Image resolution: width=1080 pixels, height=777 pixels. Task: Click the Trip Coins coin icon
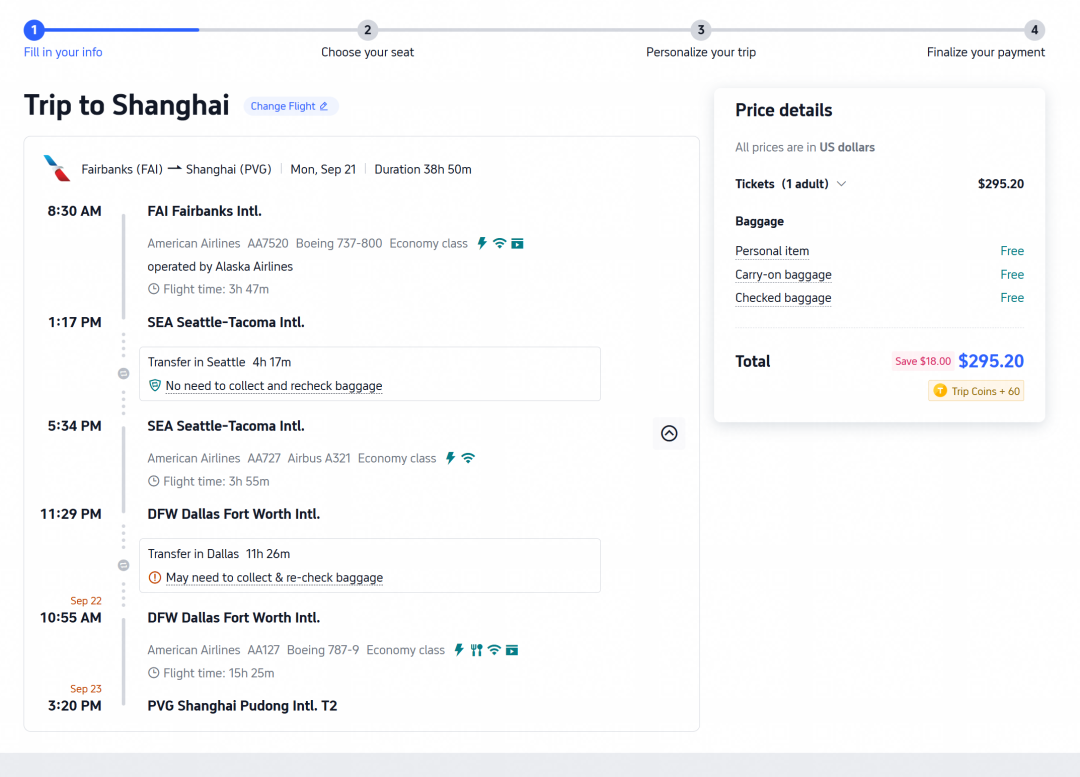pyautogui.click(x=940, y=391)
